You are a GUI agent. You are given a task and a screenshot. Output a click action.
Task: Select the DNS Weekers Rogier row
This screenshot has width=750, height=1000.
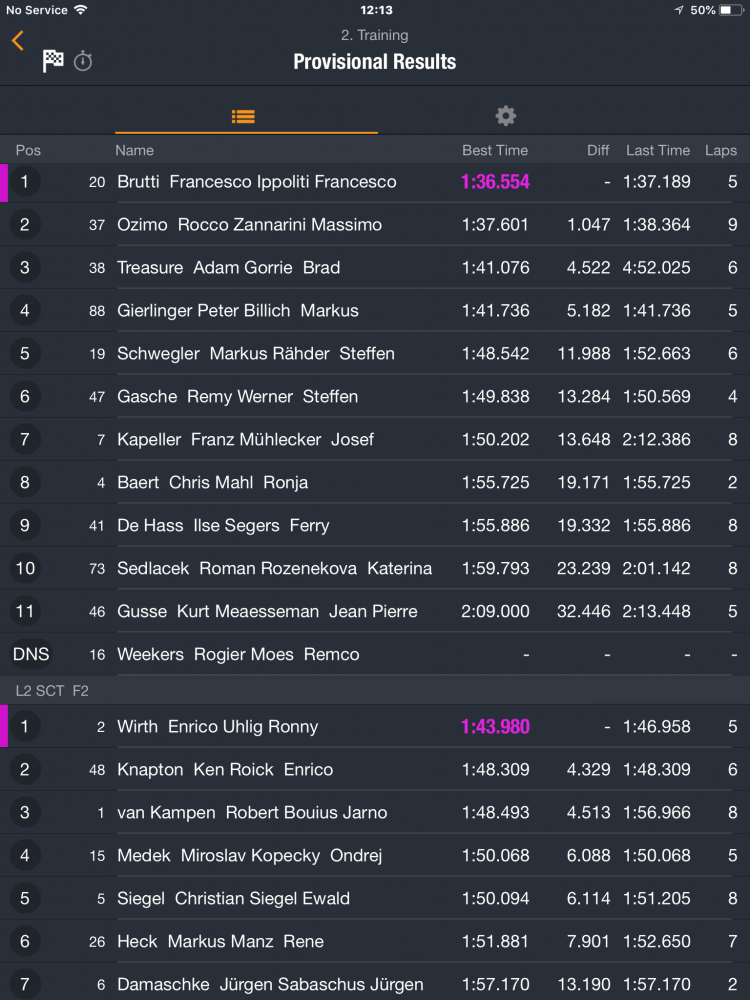click(x=375, y=654)
